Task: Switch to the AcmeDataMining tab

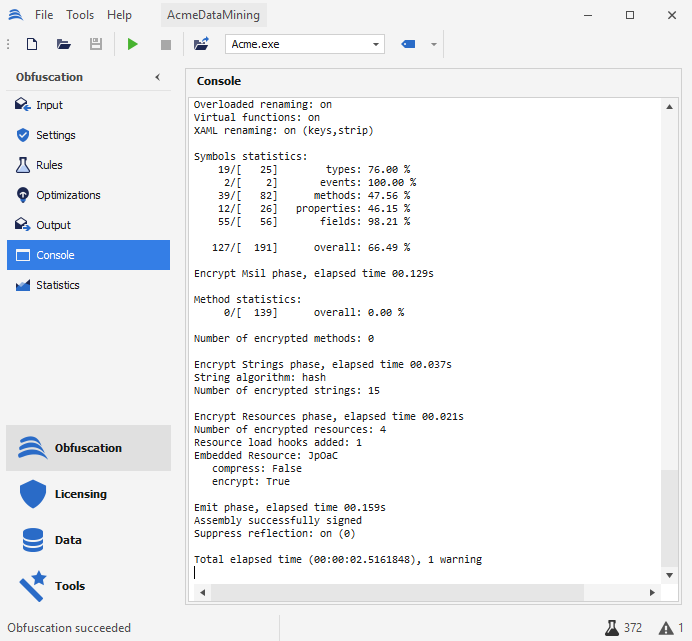Action: [213, 15]
